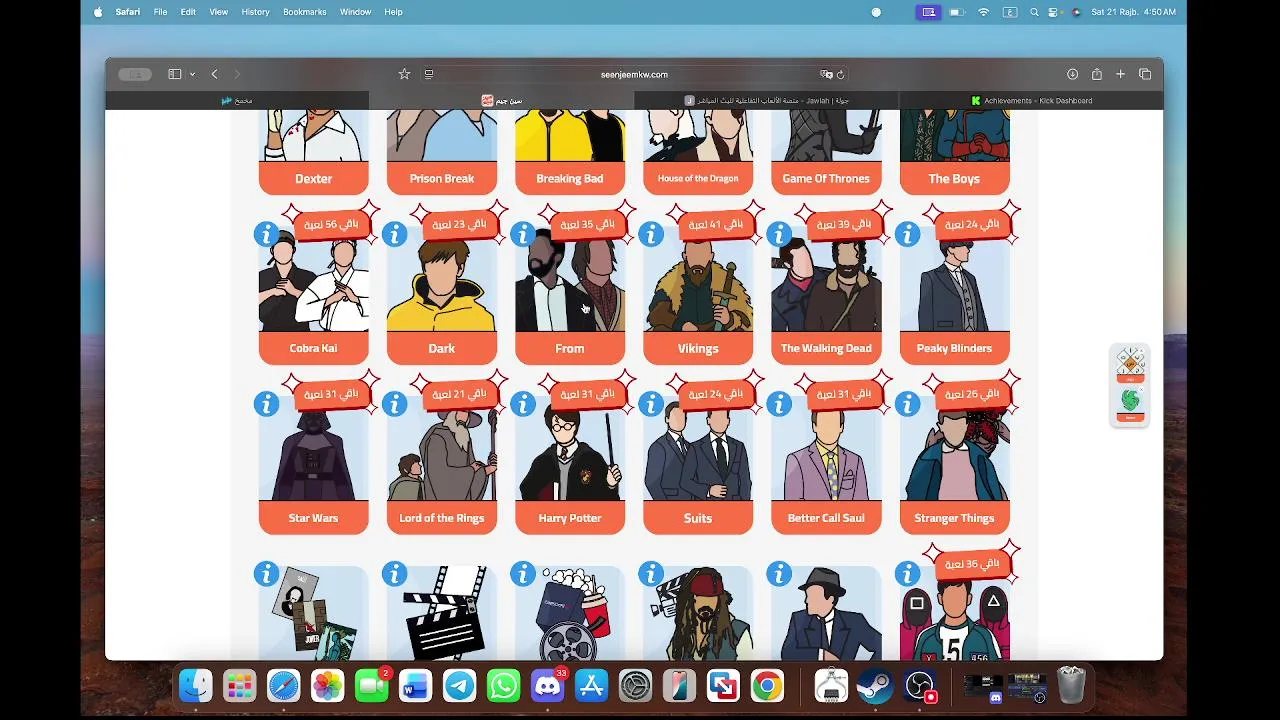This screenshot has width=1280, height=720.
Task: Open info icon for From card
Action: pos(522,234)
